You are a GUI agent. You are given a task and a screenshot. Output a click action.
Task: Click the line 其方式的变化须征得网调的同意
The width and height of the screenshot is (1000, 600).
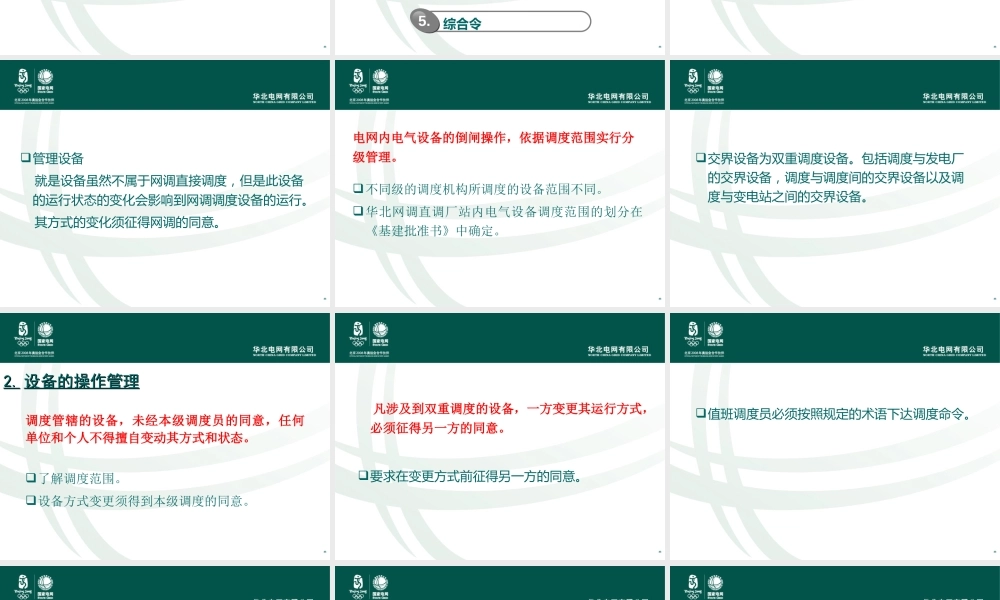[x=128, y=223]
